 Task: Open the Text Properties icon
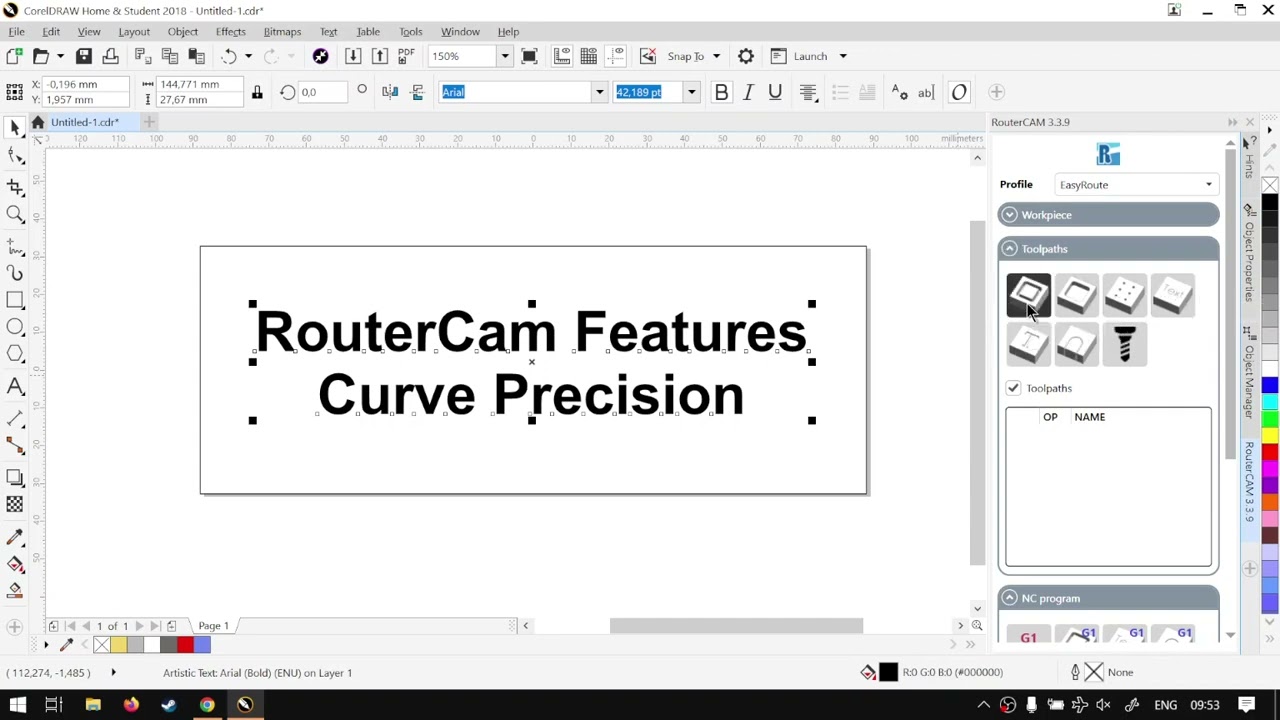[899, 92]
